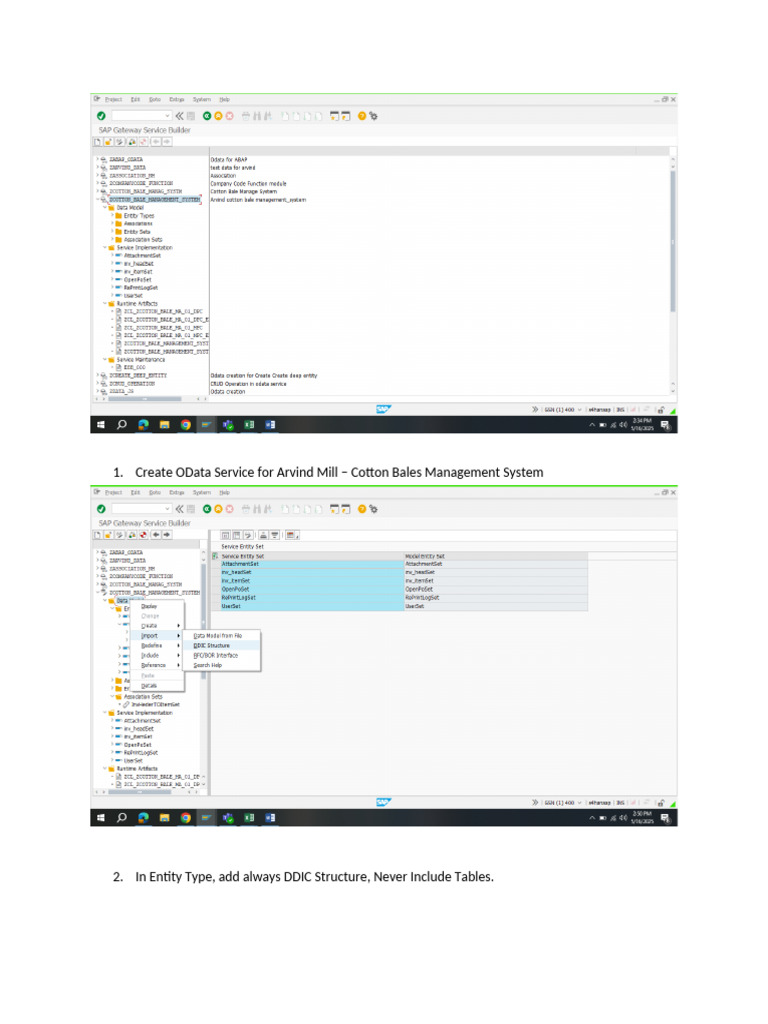Click Service Entity Set column header in lower grid
Screen dimensions: 768x1024
(x=312, y=556)
